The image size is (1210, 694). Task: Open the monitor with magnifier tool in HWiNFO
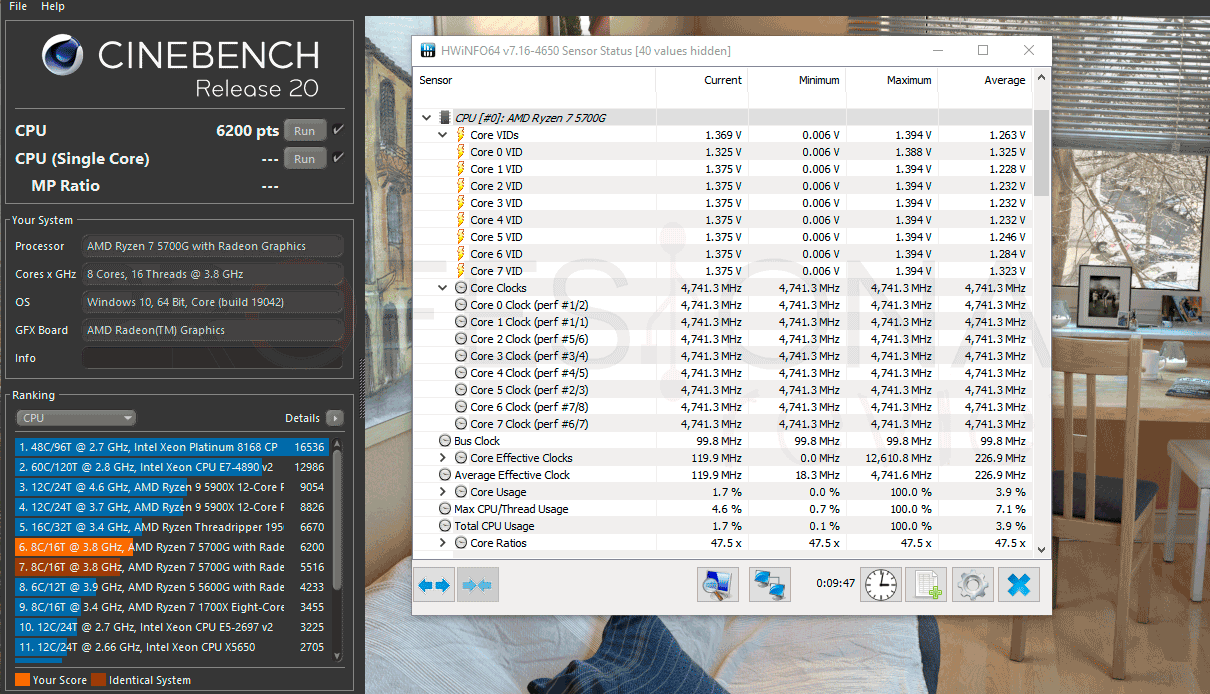tap(718, 585)
